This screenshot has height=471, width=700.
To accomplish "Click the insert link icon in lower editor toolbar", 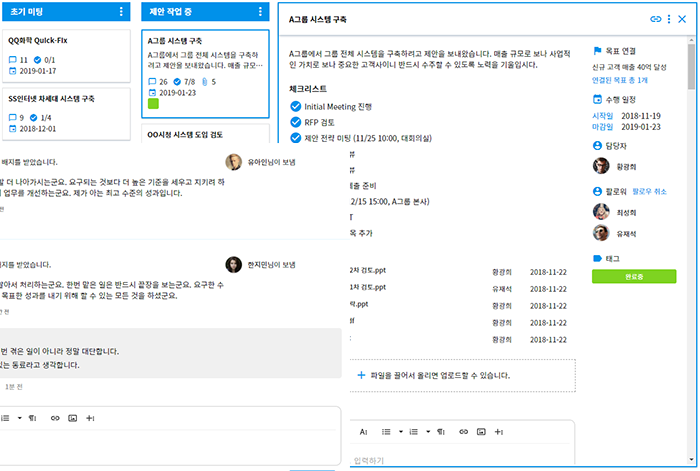I will [463, 432].
